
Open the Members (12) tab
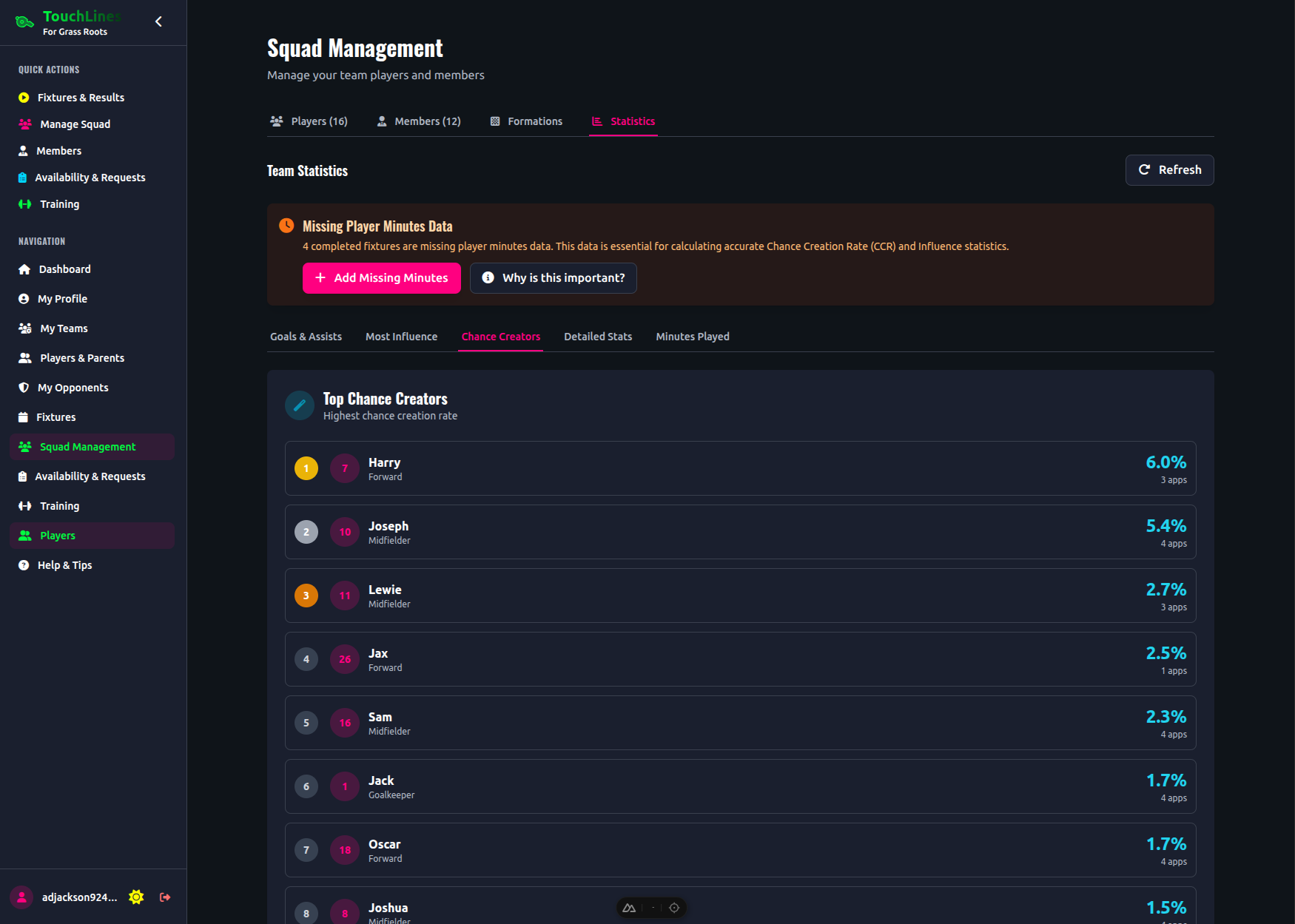click(x=419, y=121)
